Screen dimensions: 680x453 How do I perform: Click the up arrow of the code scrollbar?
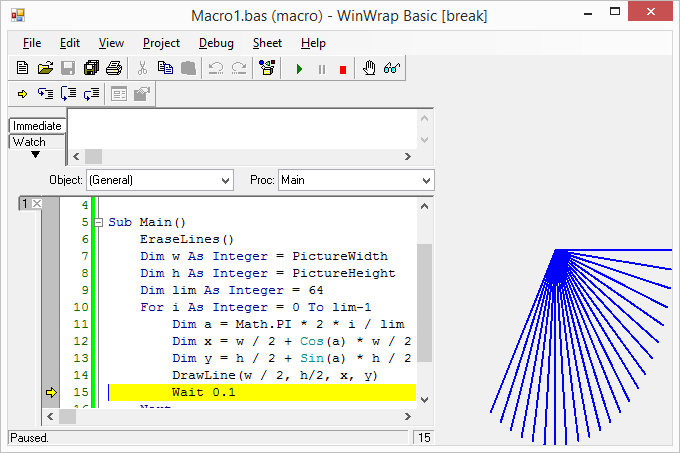tap(425, 206)
